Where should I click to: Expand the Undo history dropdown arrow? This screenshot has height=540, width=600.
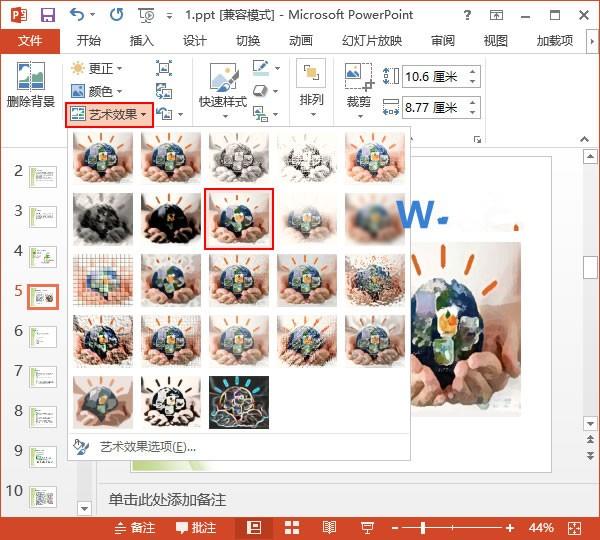click(92, 15)
